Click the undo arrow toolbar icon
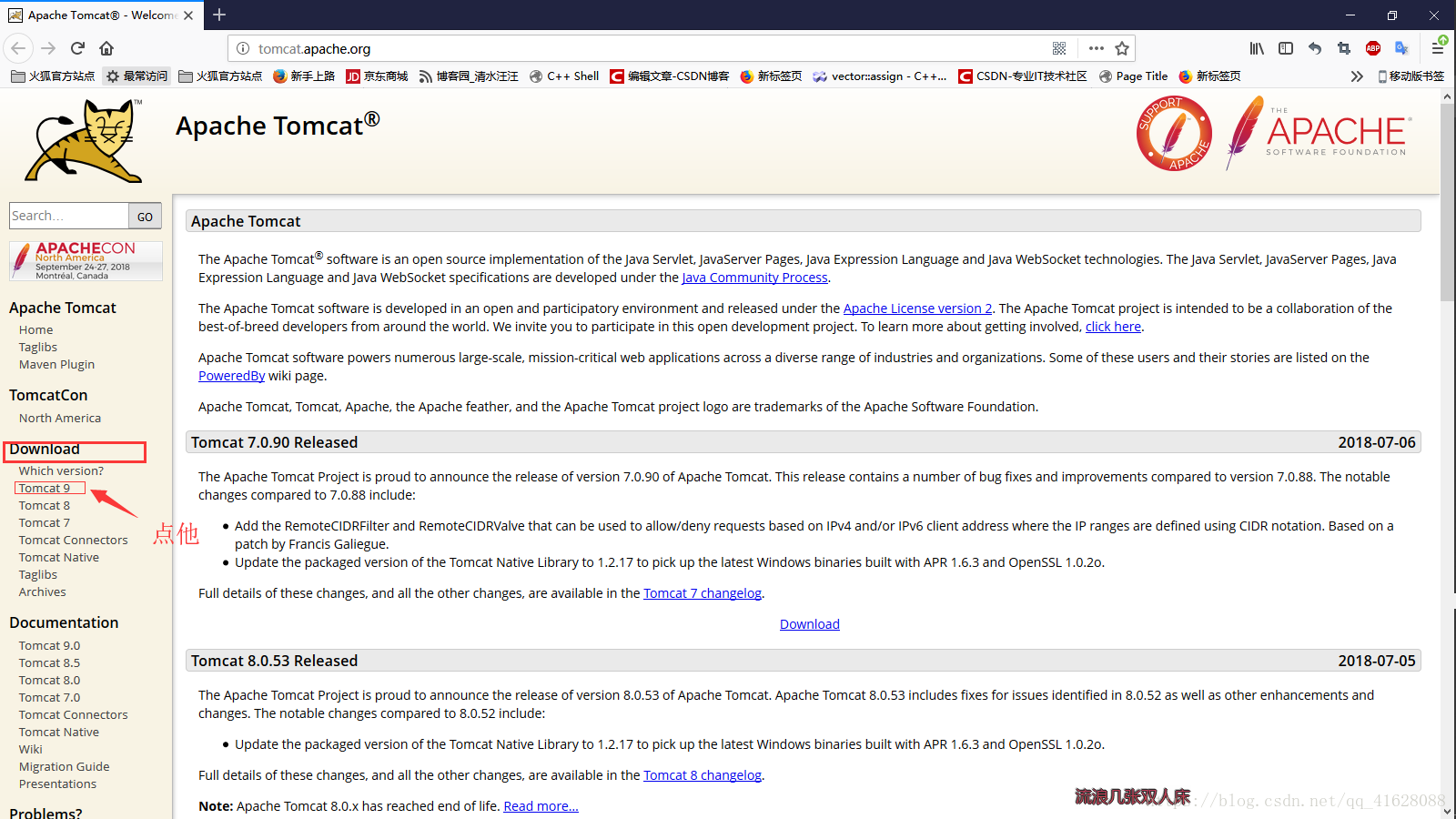Screen dimensions: 1456x819 click(x=1315, y=48)
